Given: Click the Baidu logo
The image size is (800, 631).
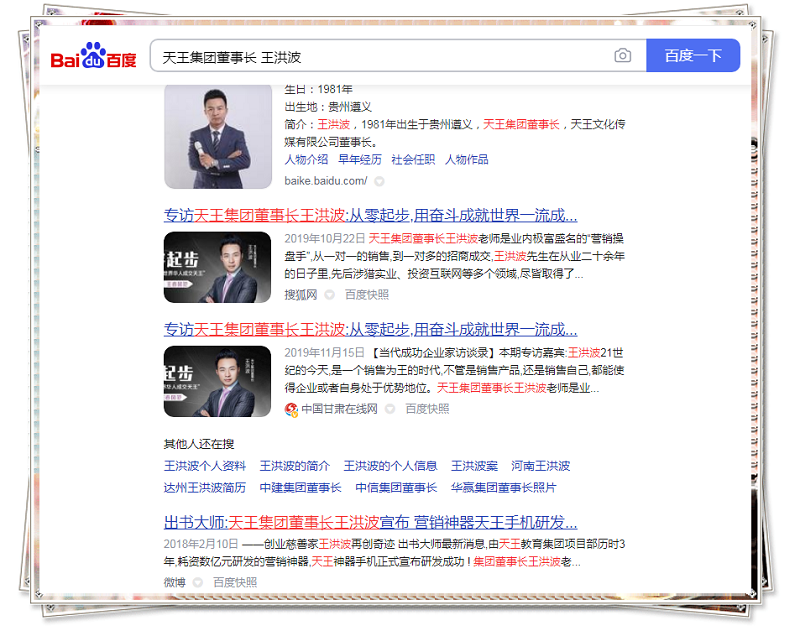Looking at the screenshot, I should 93,56.
